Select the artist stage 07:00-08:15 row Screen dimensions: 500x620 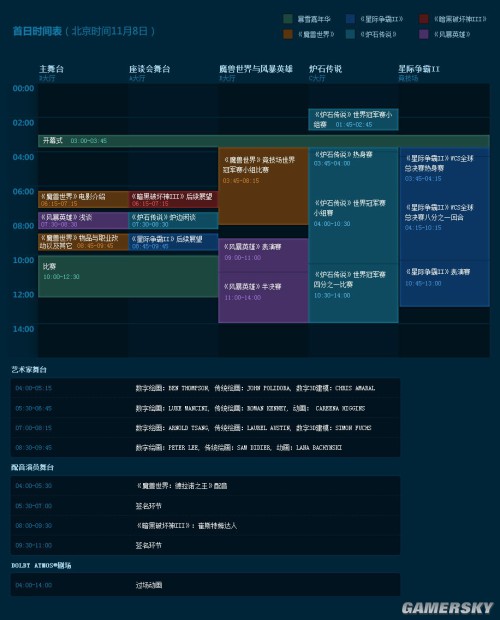[205, 428]
